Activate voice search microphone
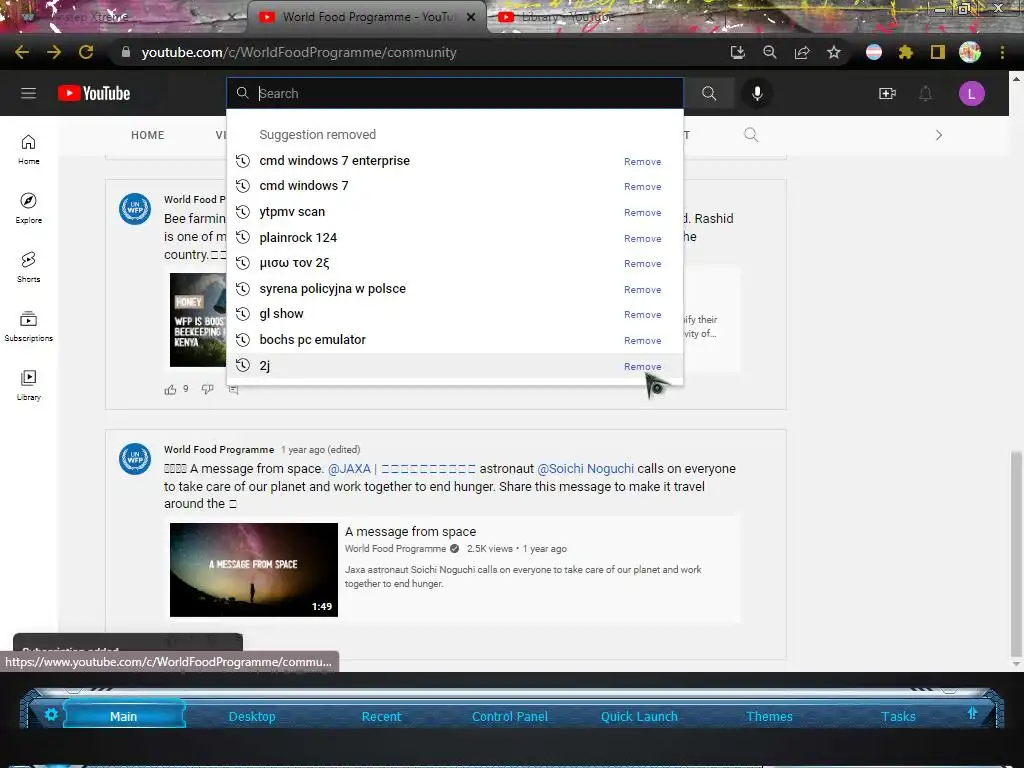The width and height of the screenshot is (1024, 768). [x=757, y=93]
